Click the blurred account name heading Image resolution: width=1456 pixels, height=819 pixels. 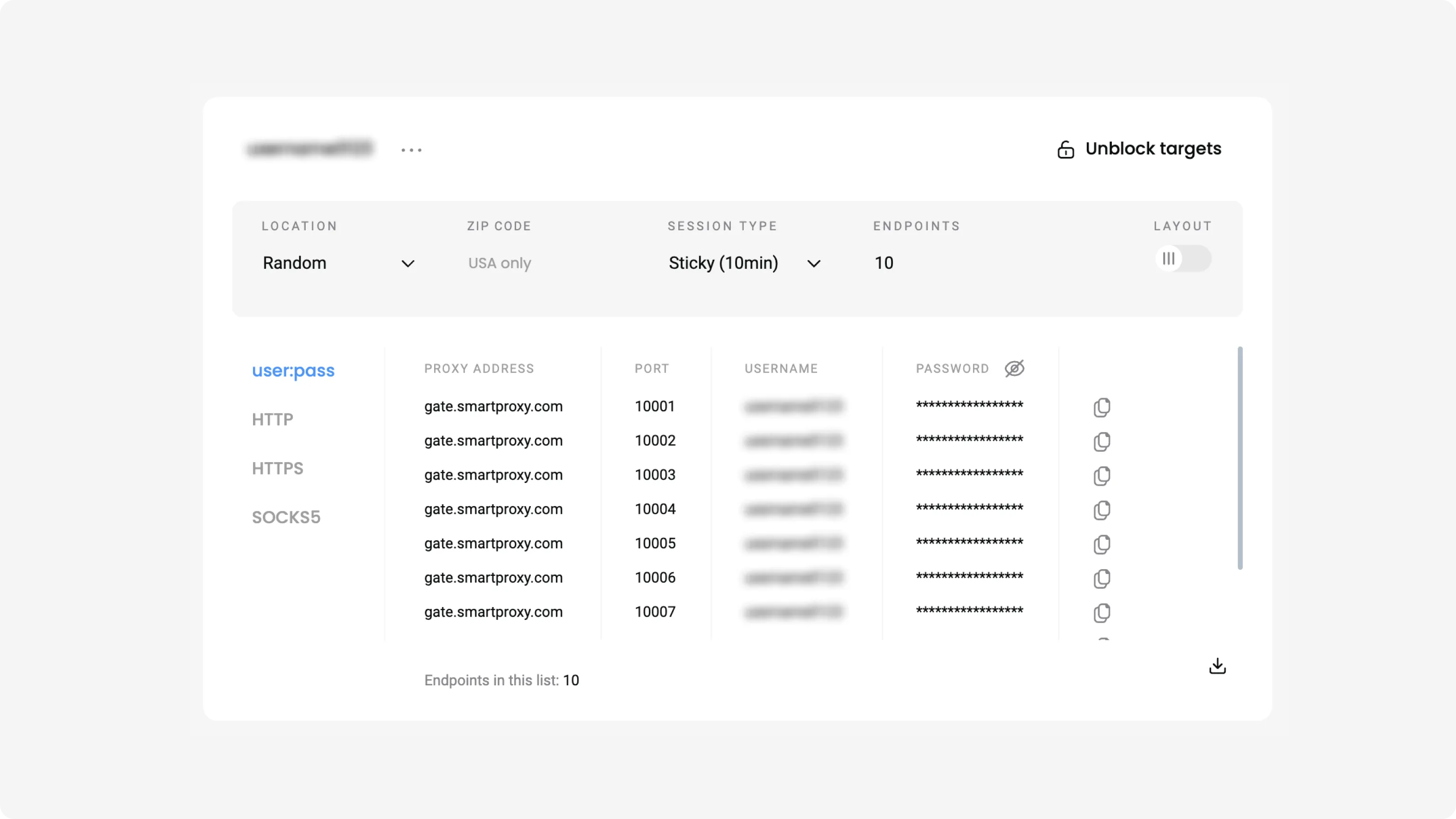(x=310, y=148)
